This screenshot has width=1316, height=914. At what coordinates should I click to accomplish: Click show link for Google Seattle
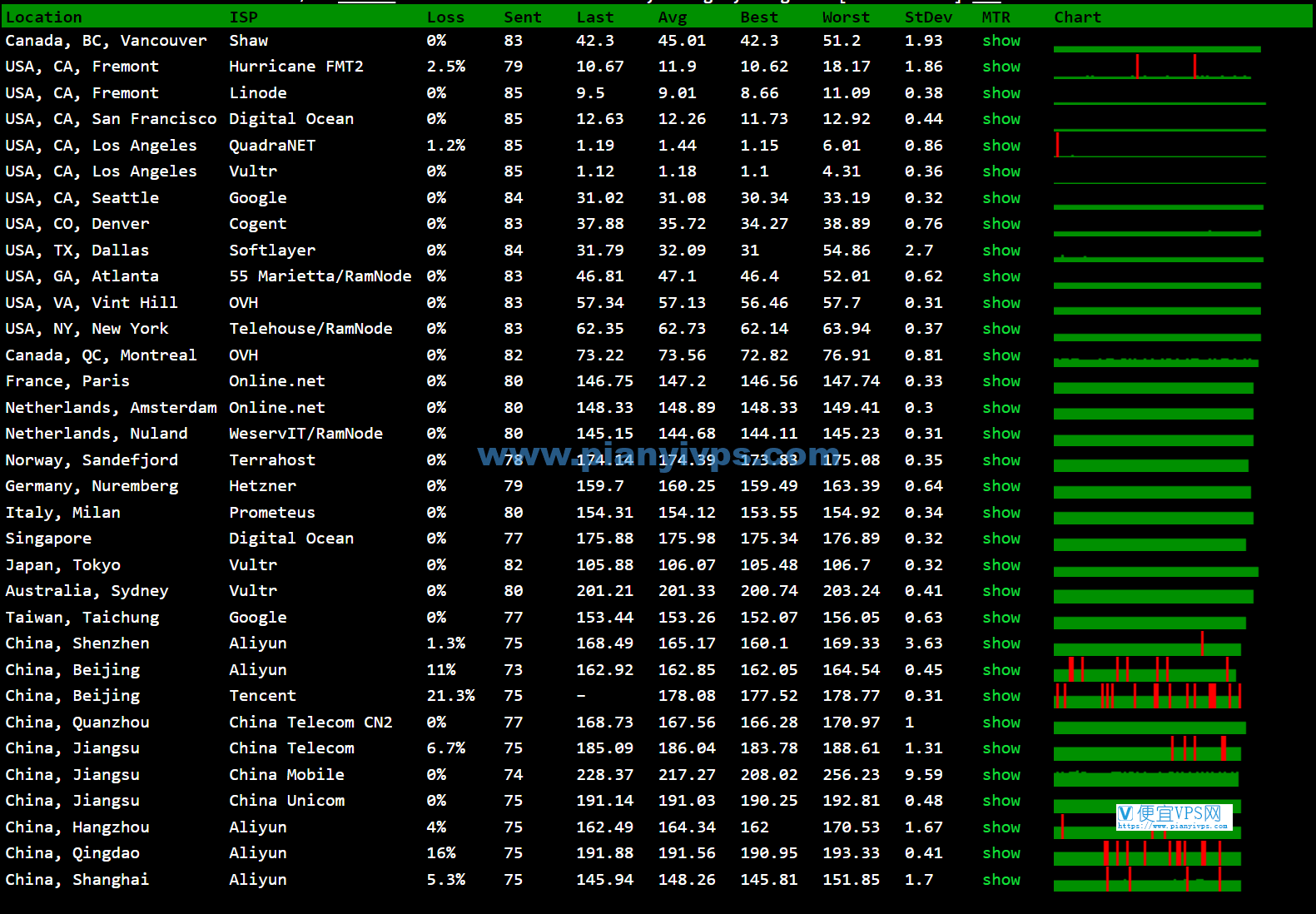1001,198
